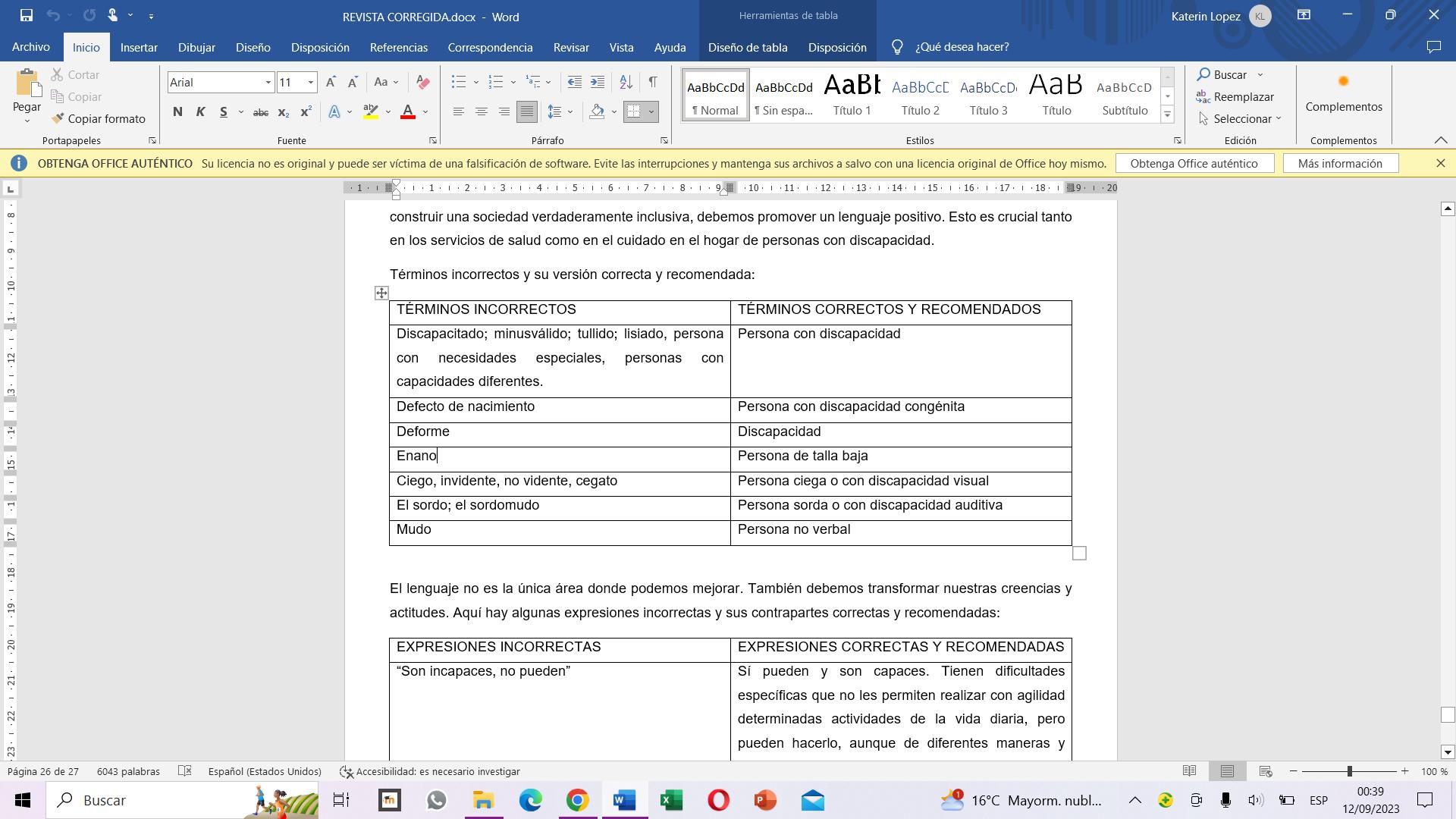Click the red font color swatch
This screenshot has height=819, width=1456.
click(x=408, y=112)
